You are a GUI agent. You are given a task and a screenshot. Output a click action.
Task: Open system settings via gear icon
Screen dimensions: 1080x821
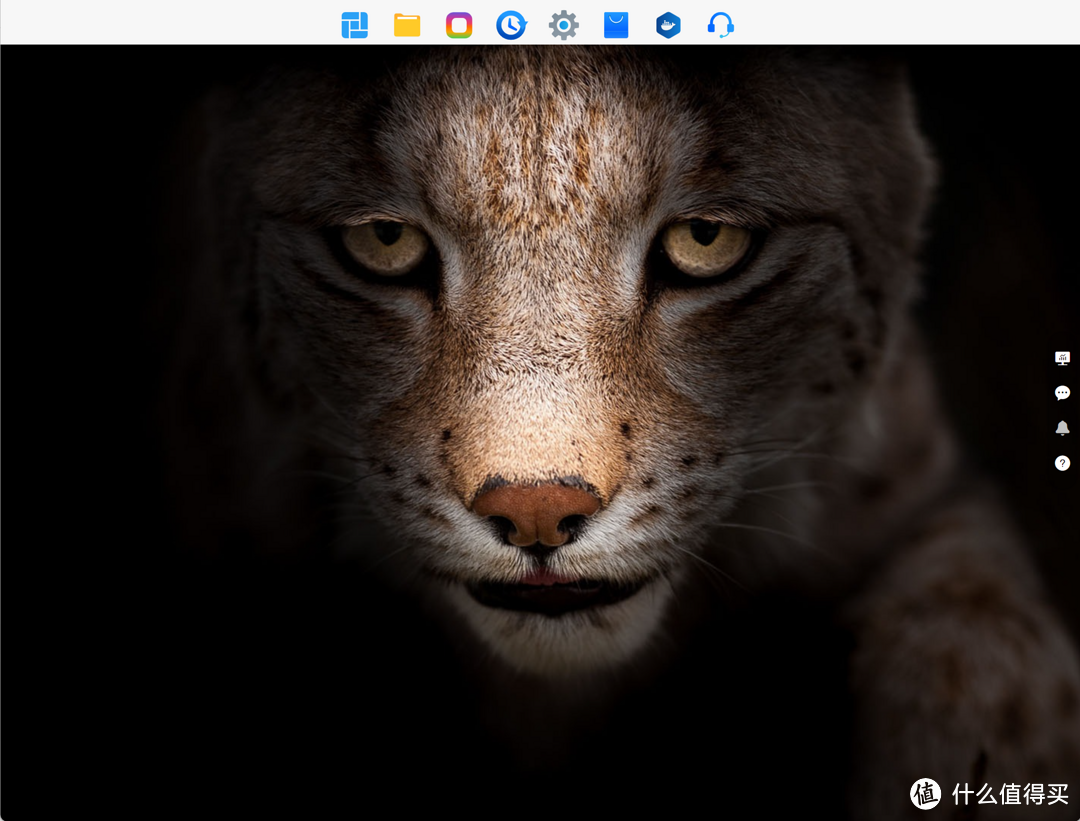[564, 25]
